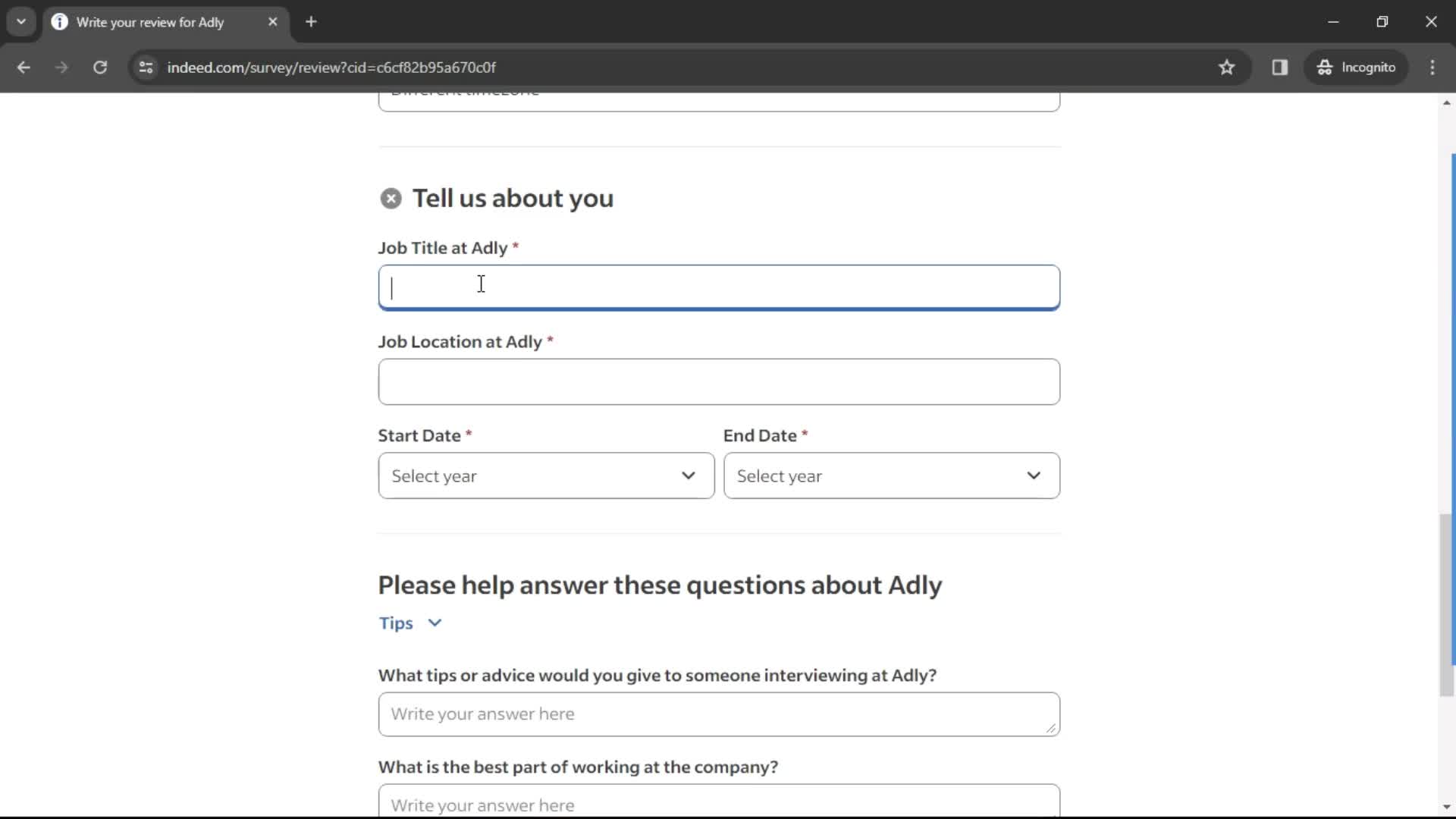Click the Indeed favicon/logo icon
This screenshot has width=1456, height=819.
click(x=60, y=20)
